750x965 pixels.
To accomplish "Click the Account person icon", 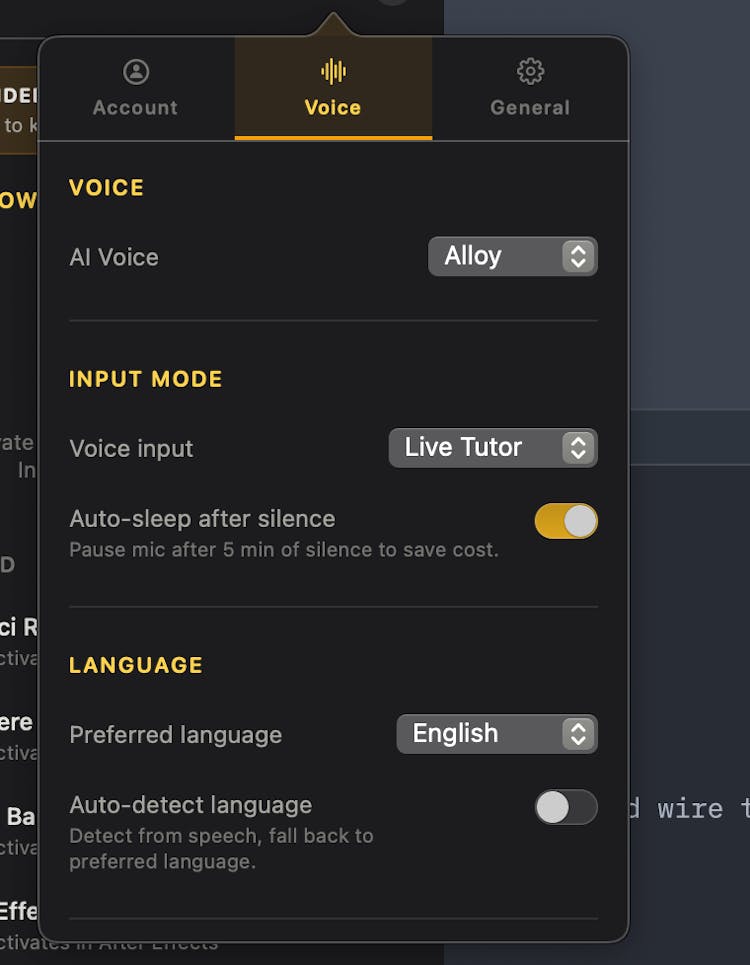I will 136,71.
